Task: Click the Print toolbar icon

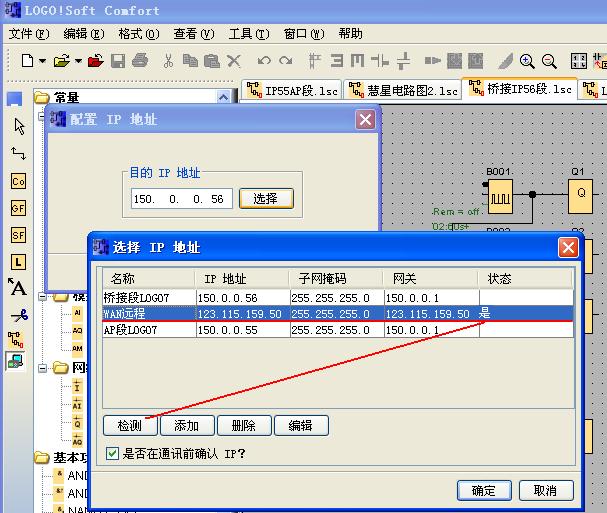Action: tap(140, 60)
